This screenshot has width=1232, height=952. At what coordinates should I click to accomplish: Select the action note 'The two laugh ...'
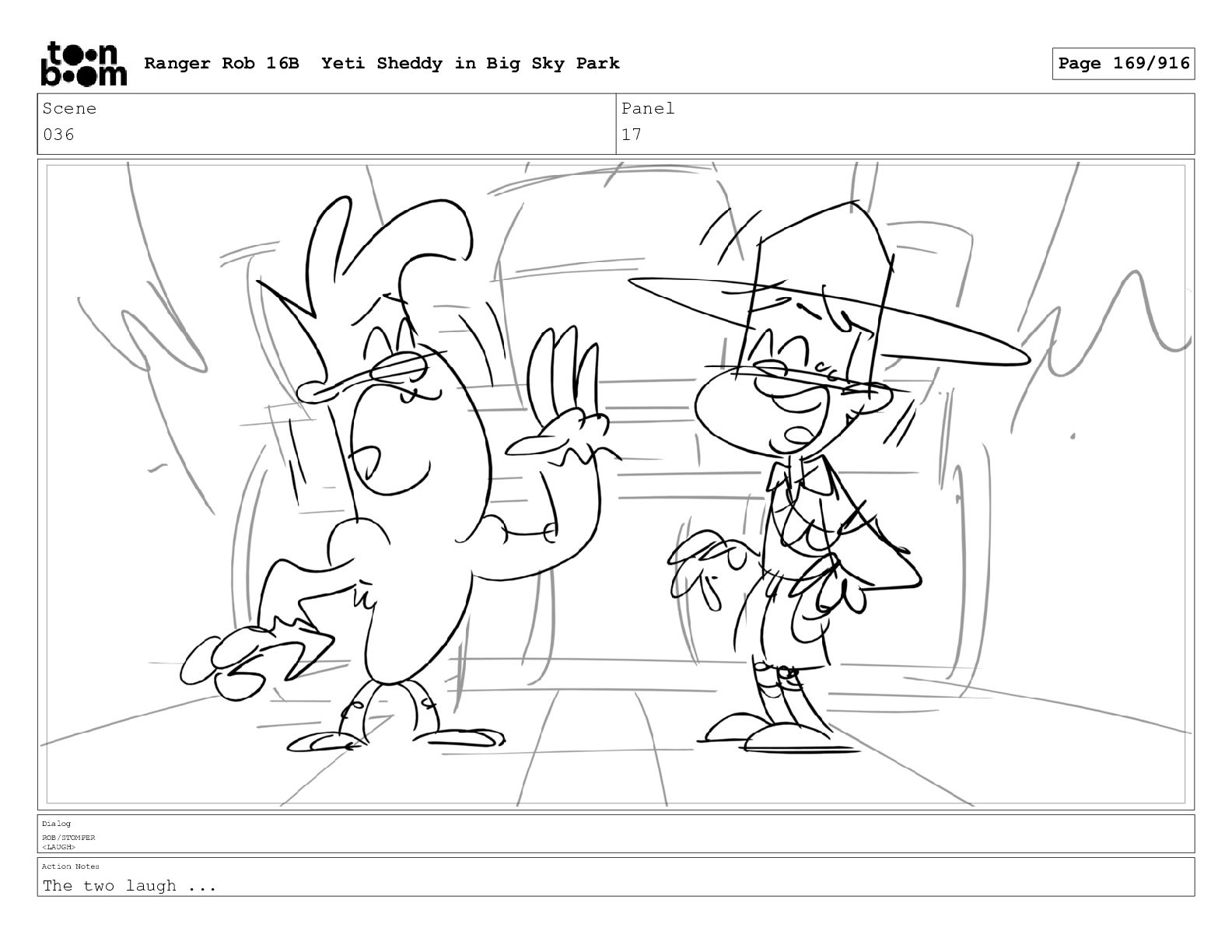(x=129, y=885)
